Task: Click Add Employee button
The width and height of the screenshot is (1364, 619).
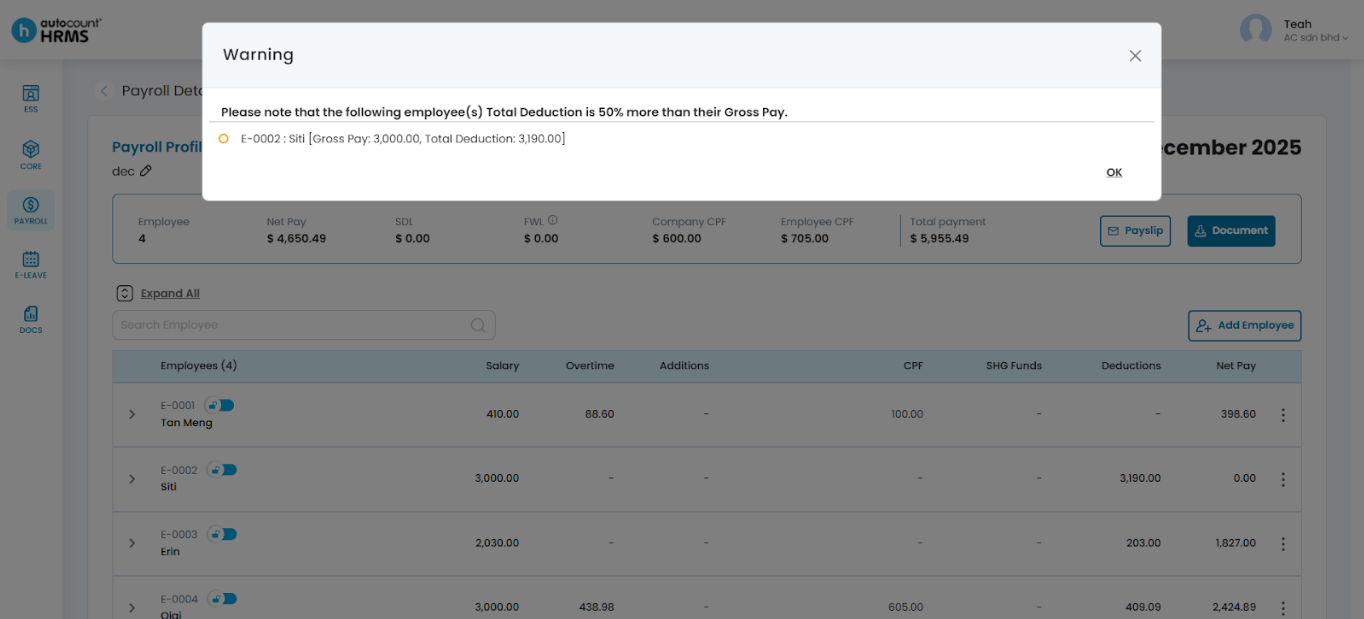Action: (1245, 326)
